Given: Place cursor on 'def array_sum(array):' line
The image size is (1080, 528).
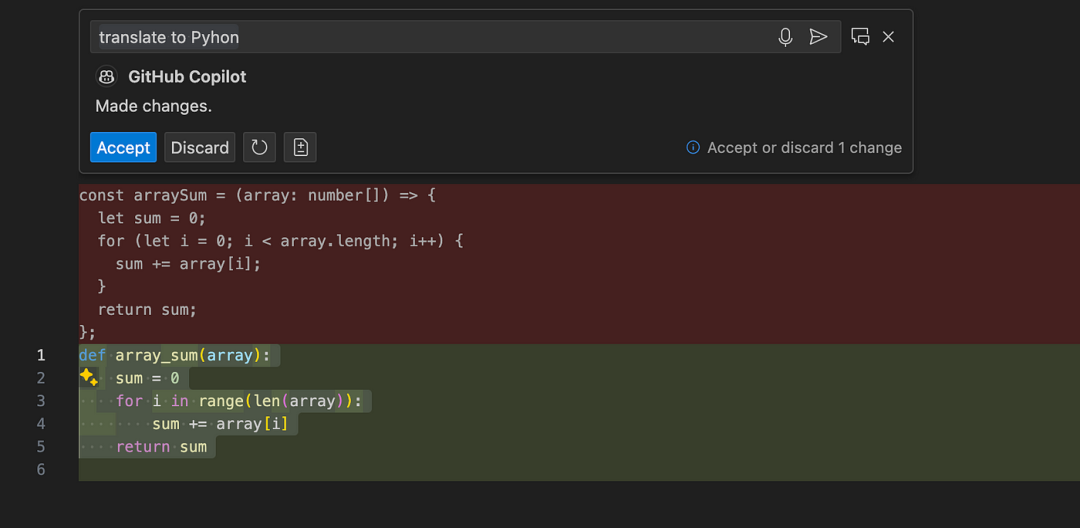Looking at the screenshot, I should point(180,355).
